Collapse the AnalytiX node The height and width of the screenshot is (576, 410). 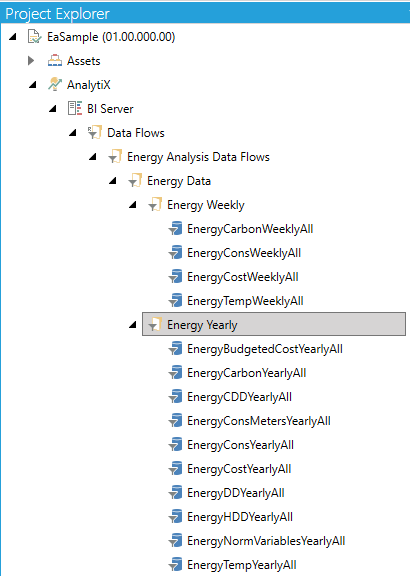[x=33, y=85]
